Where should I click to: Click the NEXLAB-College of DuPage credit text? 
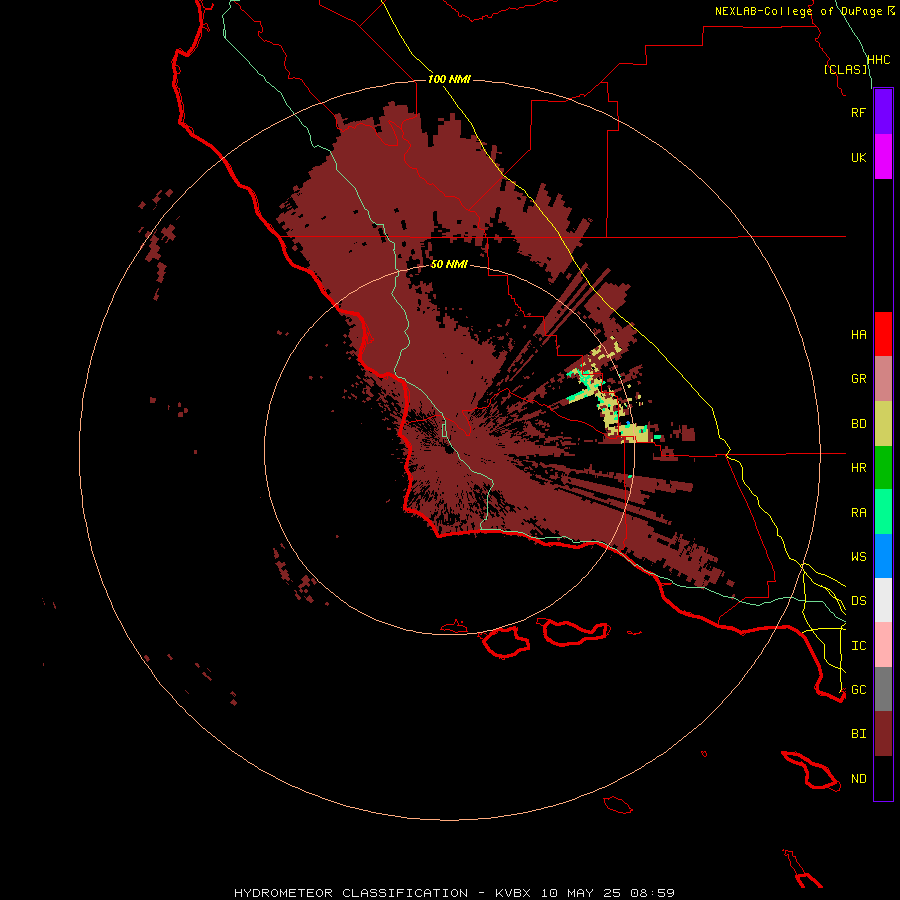click(x=798, y=11)
